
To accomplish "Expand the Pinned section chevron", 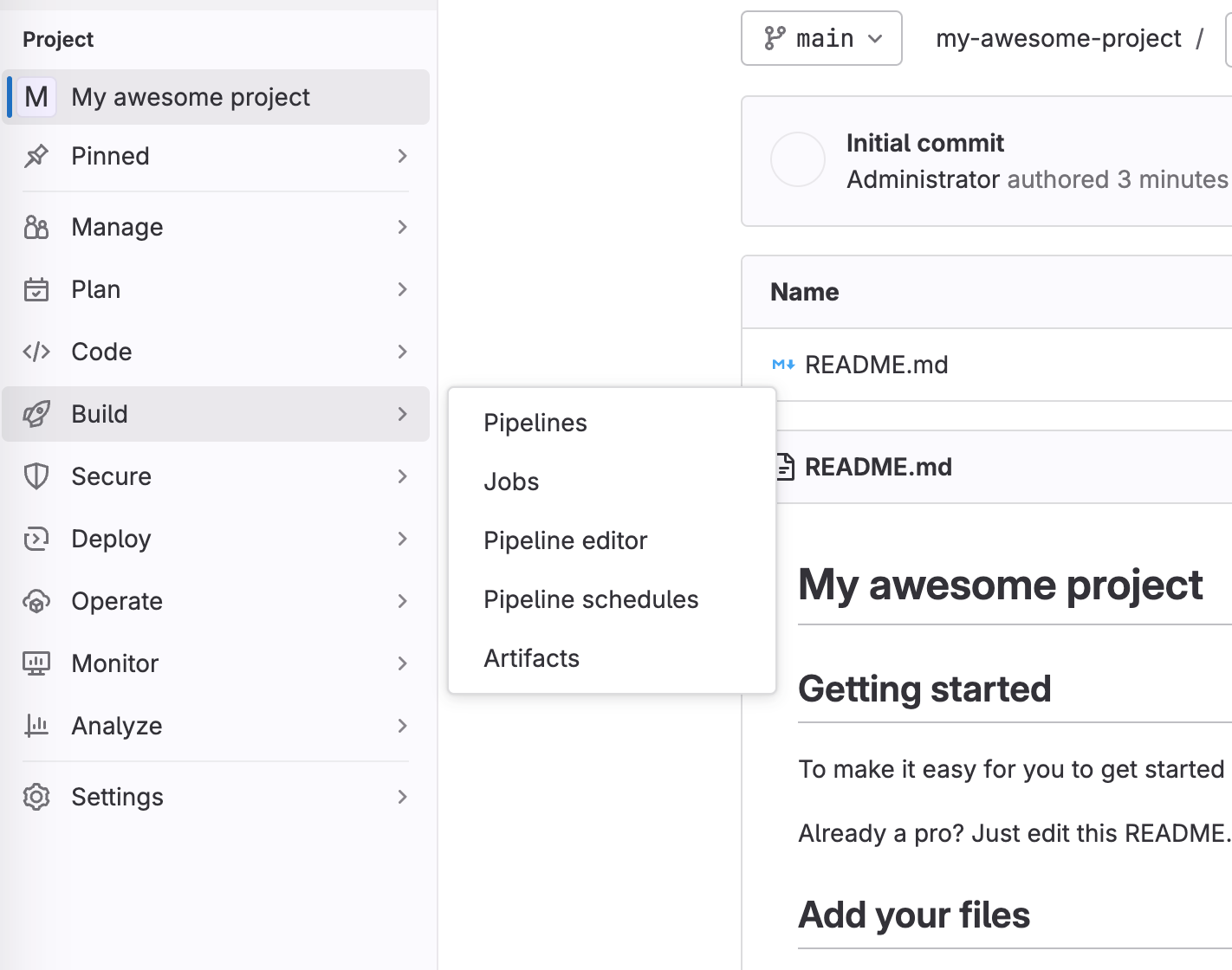I will [x=402, y=156].
